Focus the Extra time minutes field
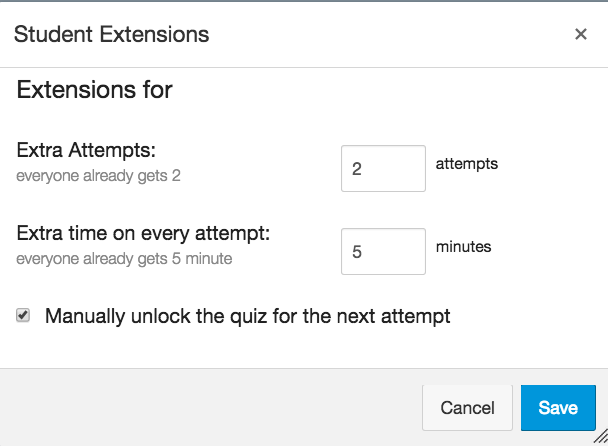The width and height of the screenshot is (608, 446). pos(383,252)
